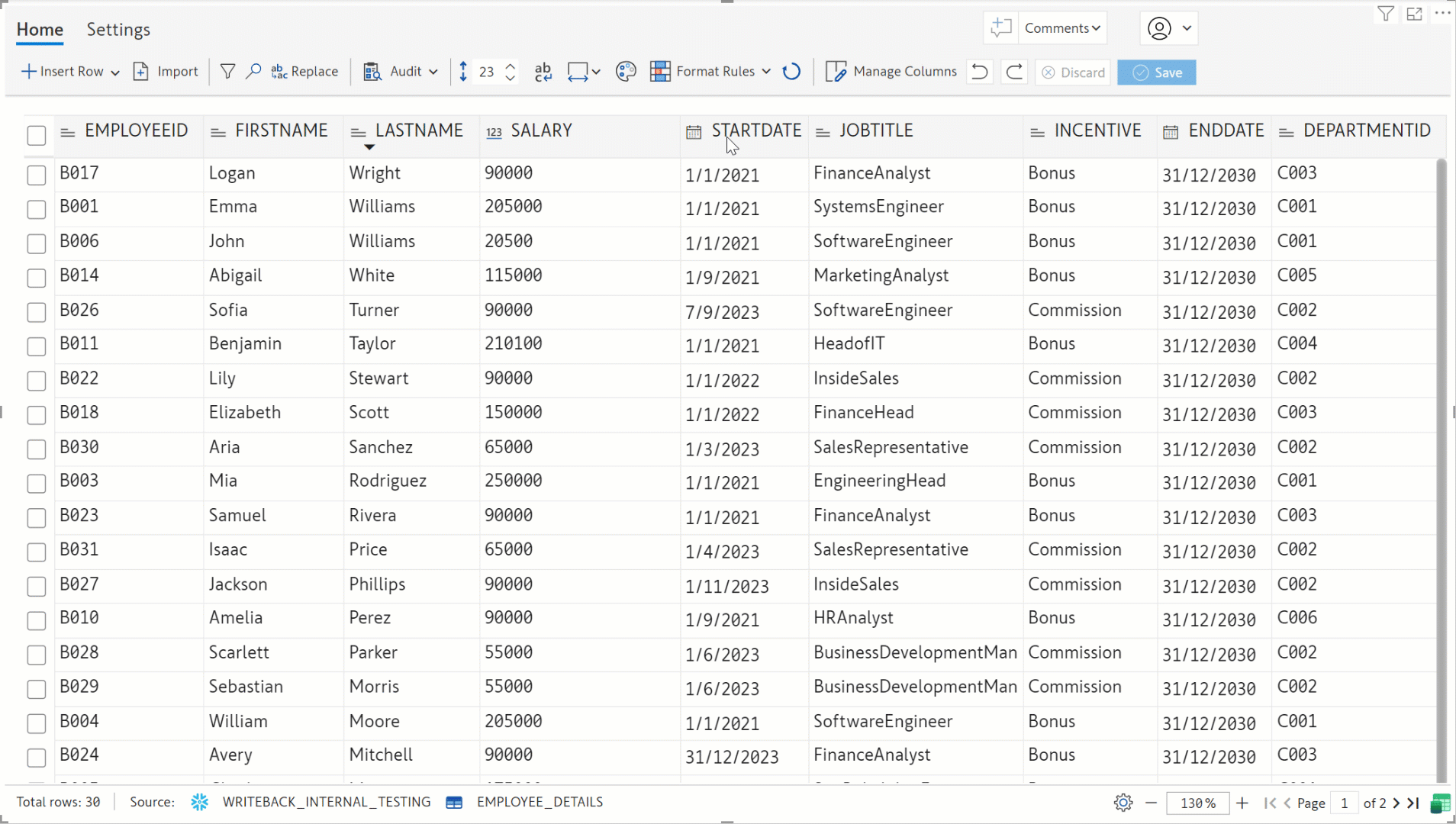Click the color palette theme icon
The image size is (1456, 824).
tap(626, 72)
